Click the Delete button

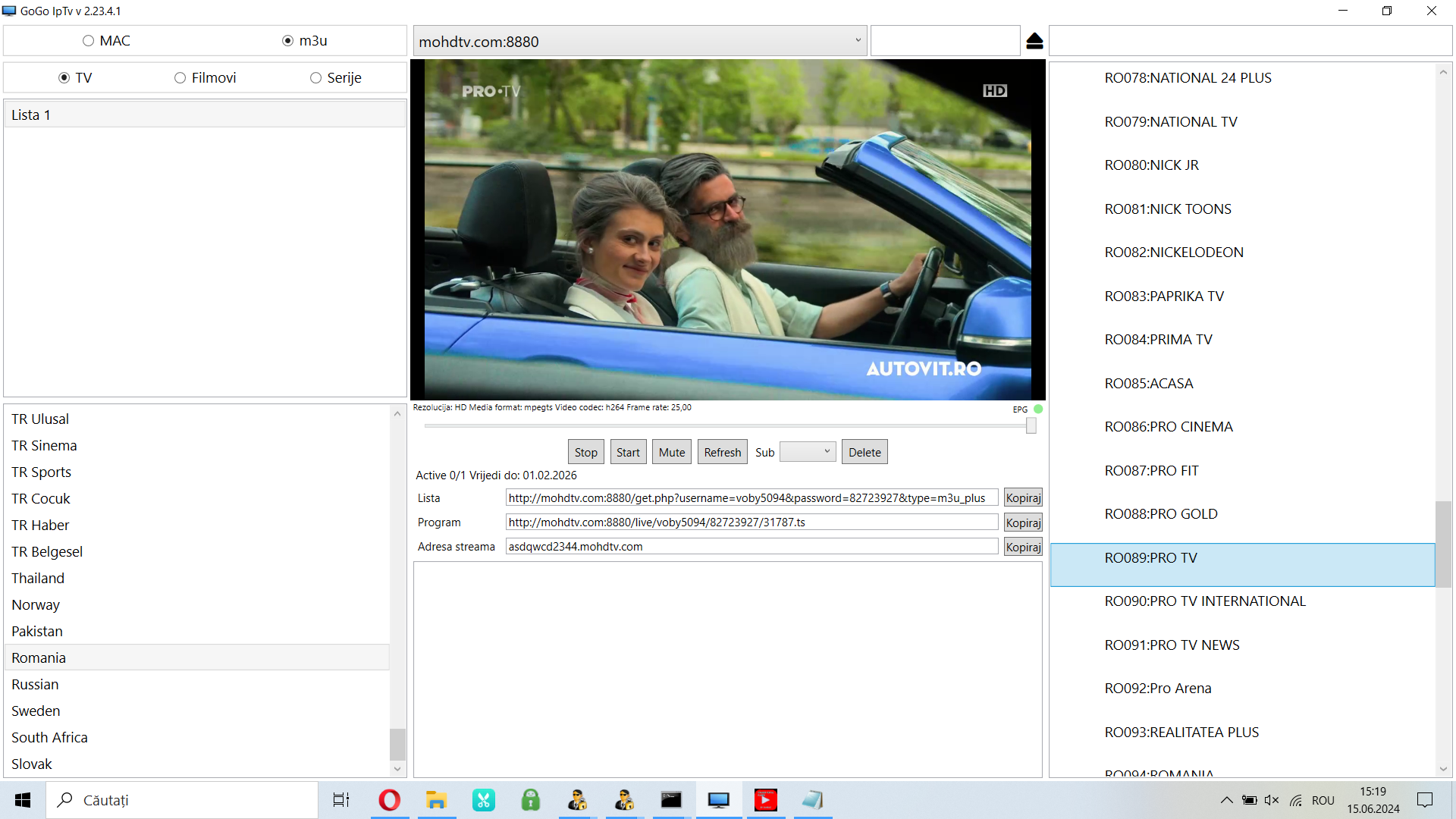coord(864,452)
